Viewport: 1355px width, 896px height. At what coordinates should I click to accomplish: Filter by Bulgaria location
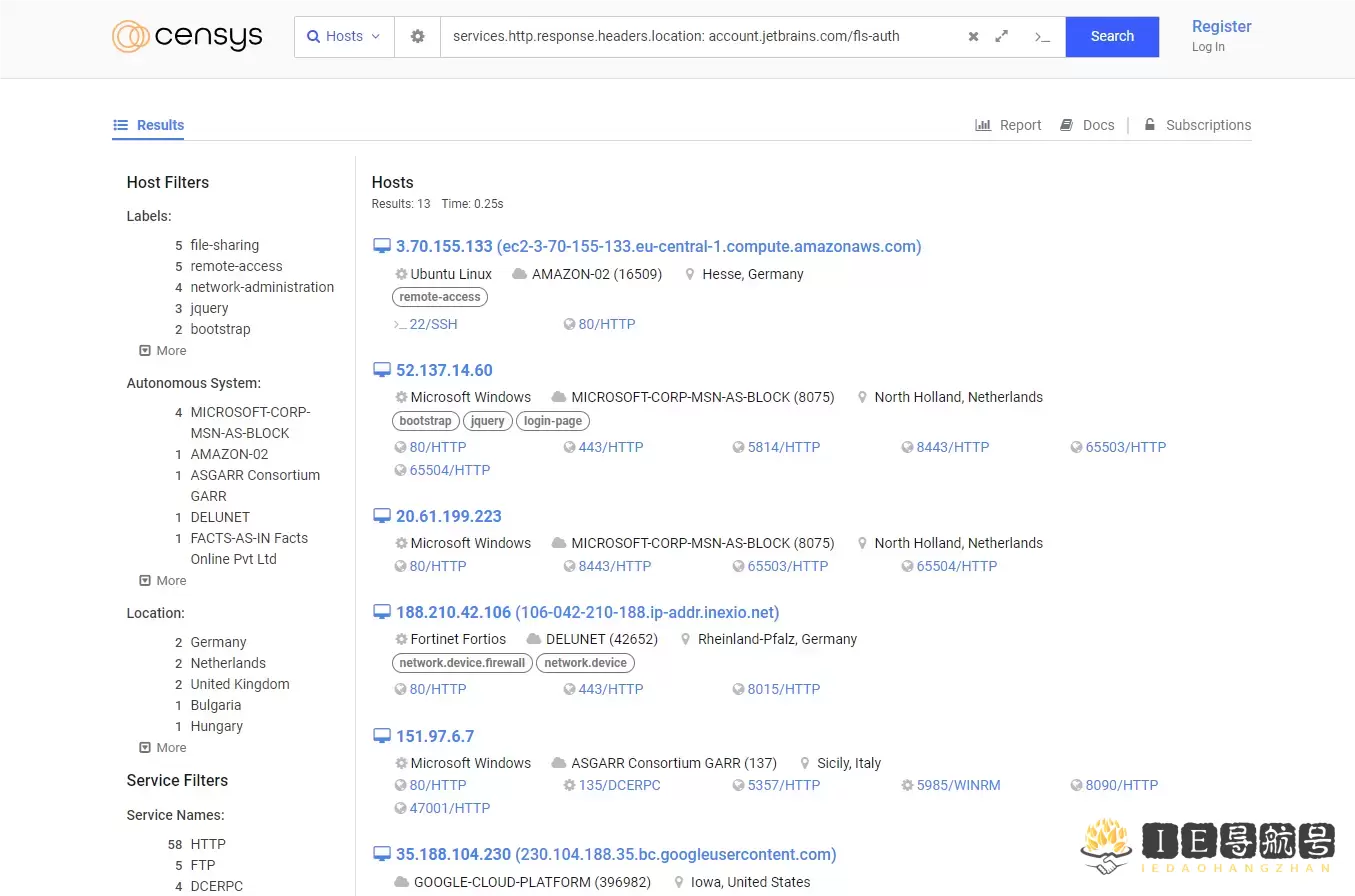pos(216,705)
